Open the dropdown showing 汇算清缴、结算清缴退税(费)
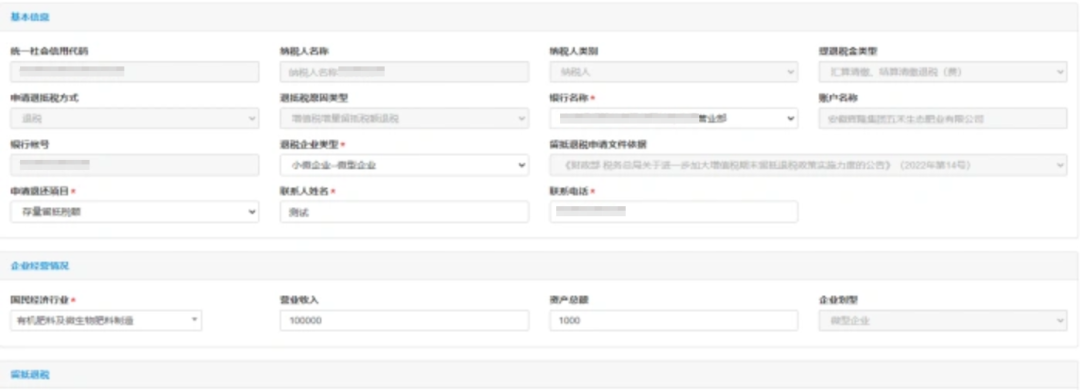The width and height of the screenshot is (1080, 390). point(943,72)
